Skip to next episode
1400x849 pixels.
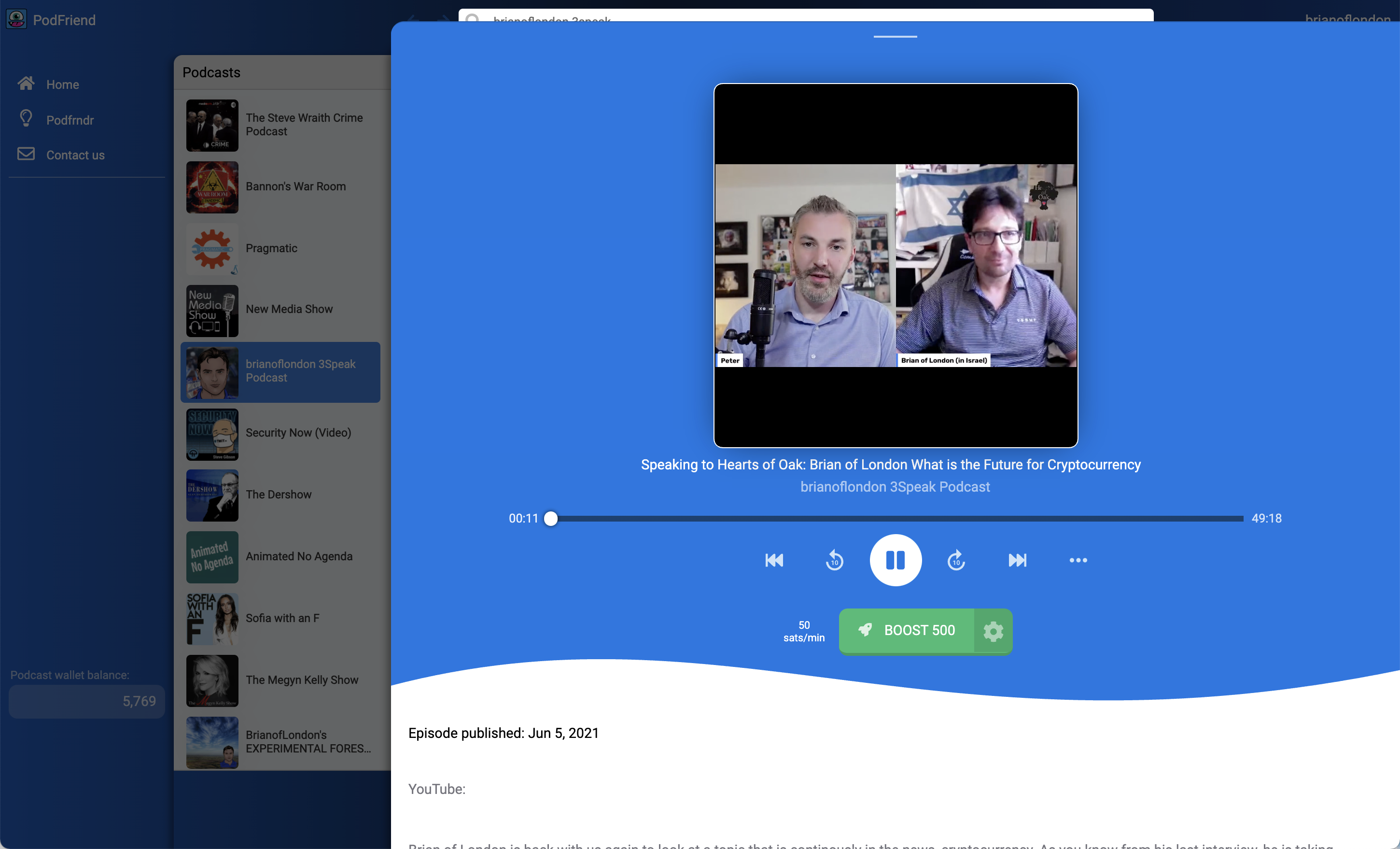[x=1017, y=560]
